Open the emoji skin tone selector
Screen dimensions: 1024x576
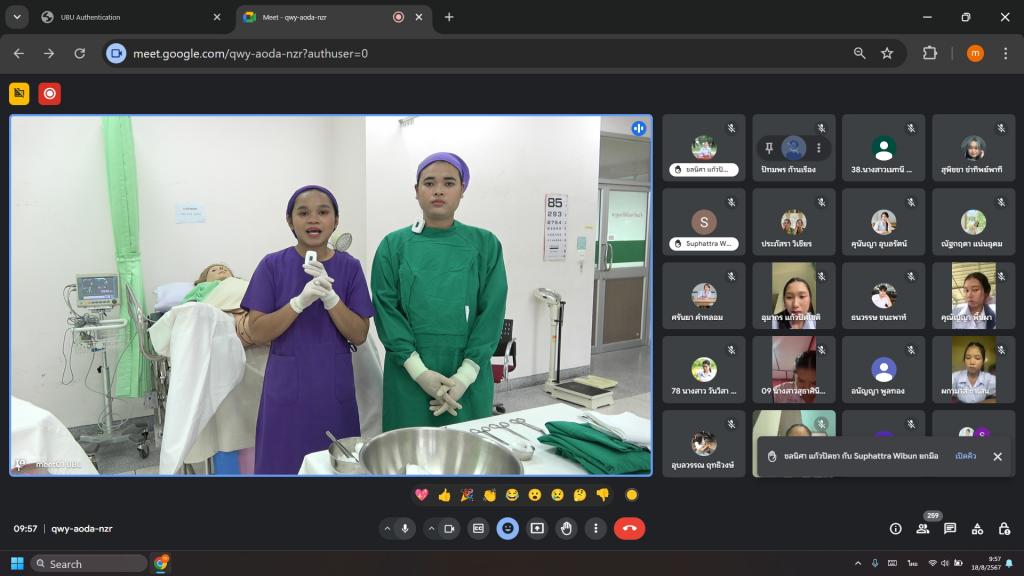pos(631,495)
